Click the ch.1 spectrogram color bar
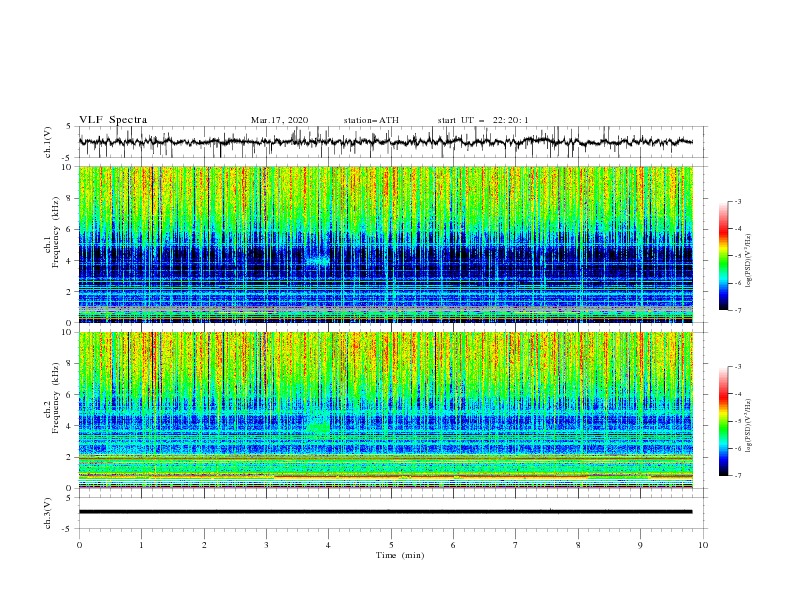Screen dimensions: 792x612 pos(723,256)
